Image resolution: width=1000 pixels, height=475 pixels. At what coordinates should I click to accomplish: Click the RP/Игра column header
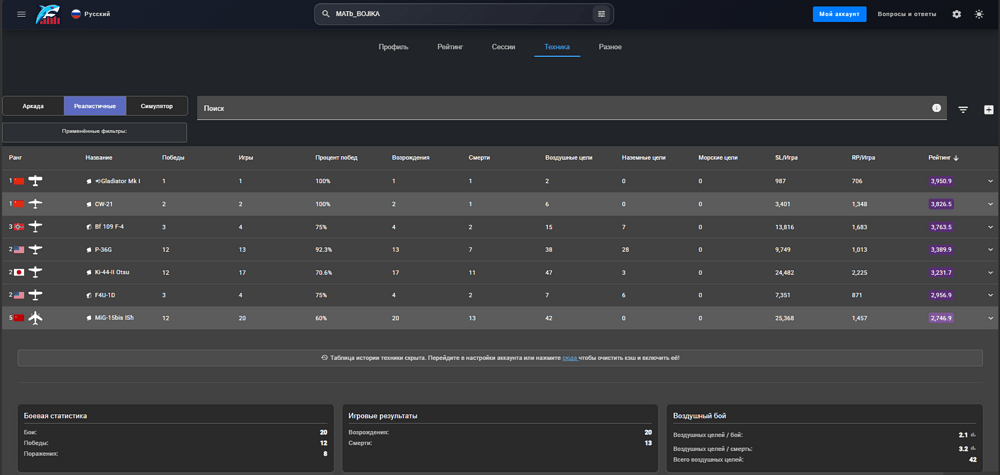click(x=863, y=157)
